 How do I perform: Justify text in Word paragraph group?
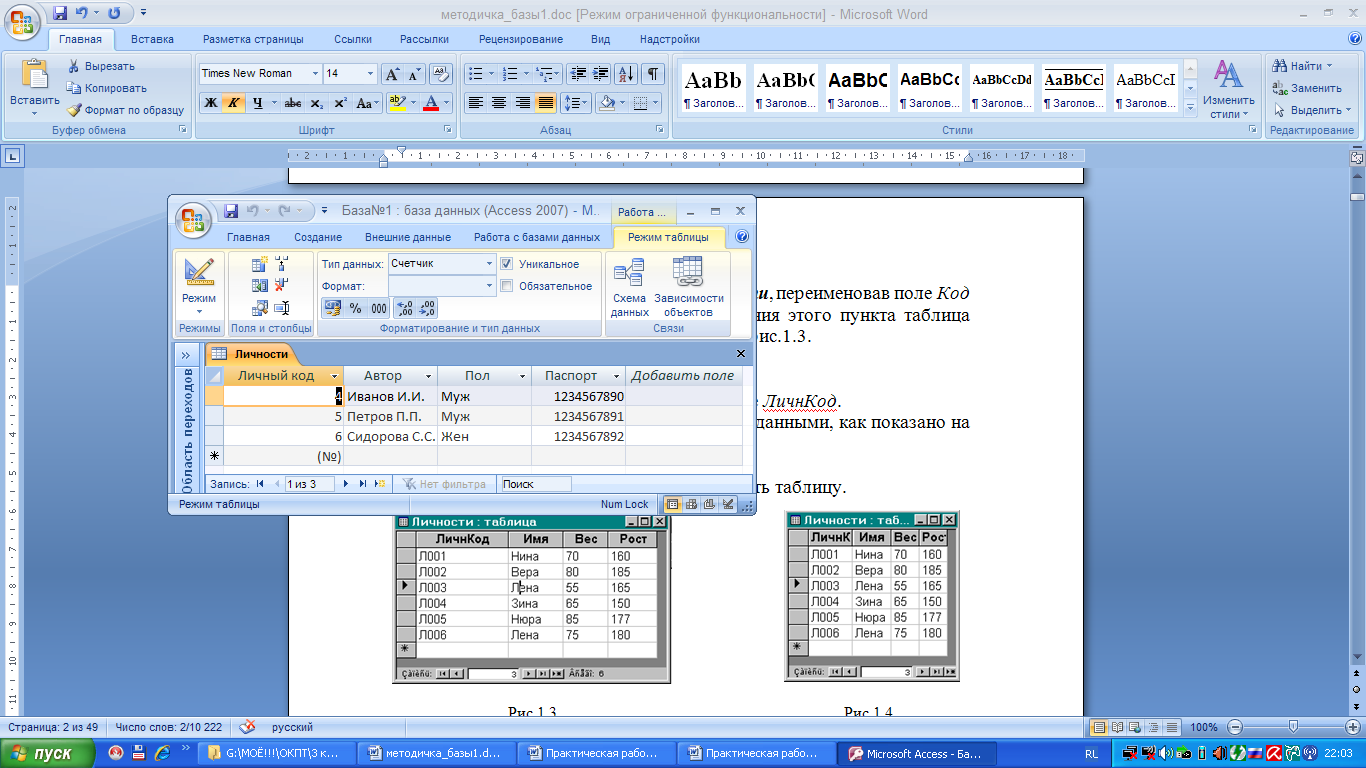point(546,103)
